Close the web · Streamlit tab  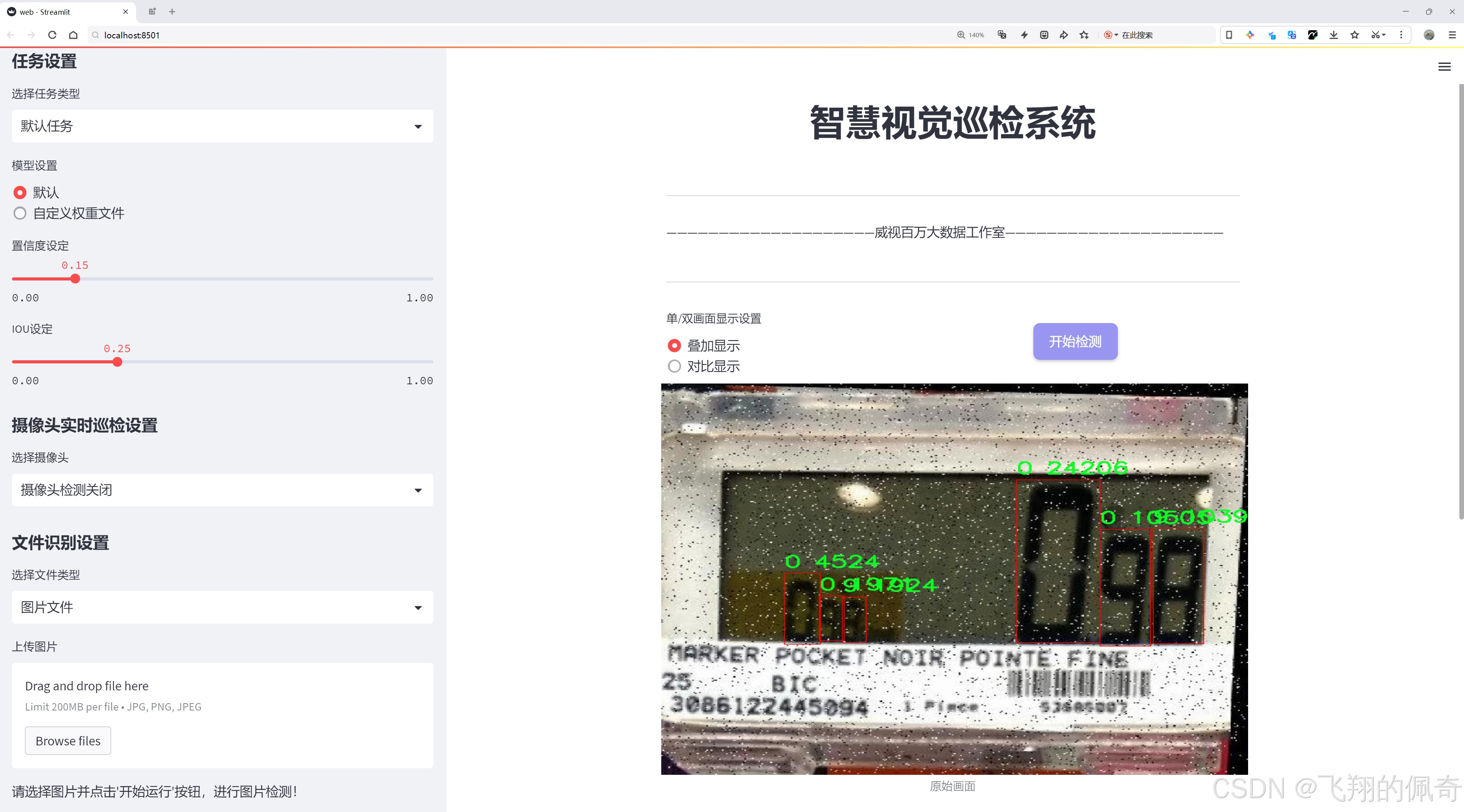coord(126,11)
